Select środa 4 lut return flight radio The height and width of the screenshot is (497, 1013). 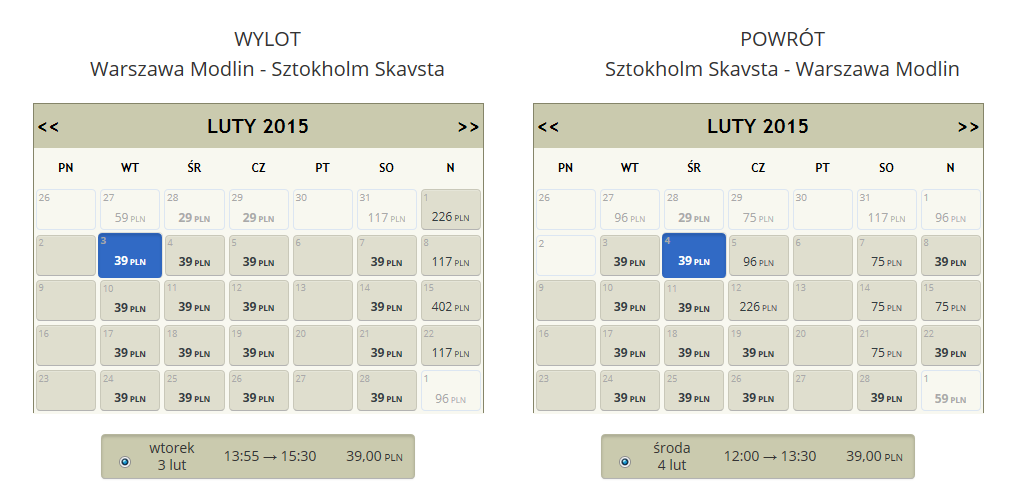(x=625, y=462)
